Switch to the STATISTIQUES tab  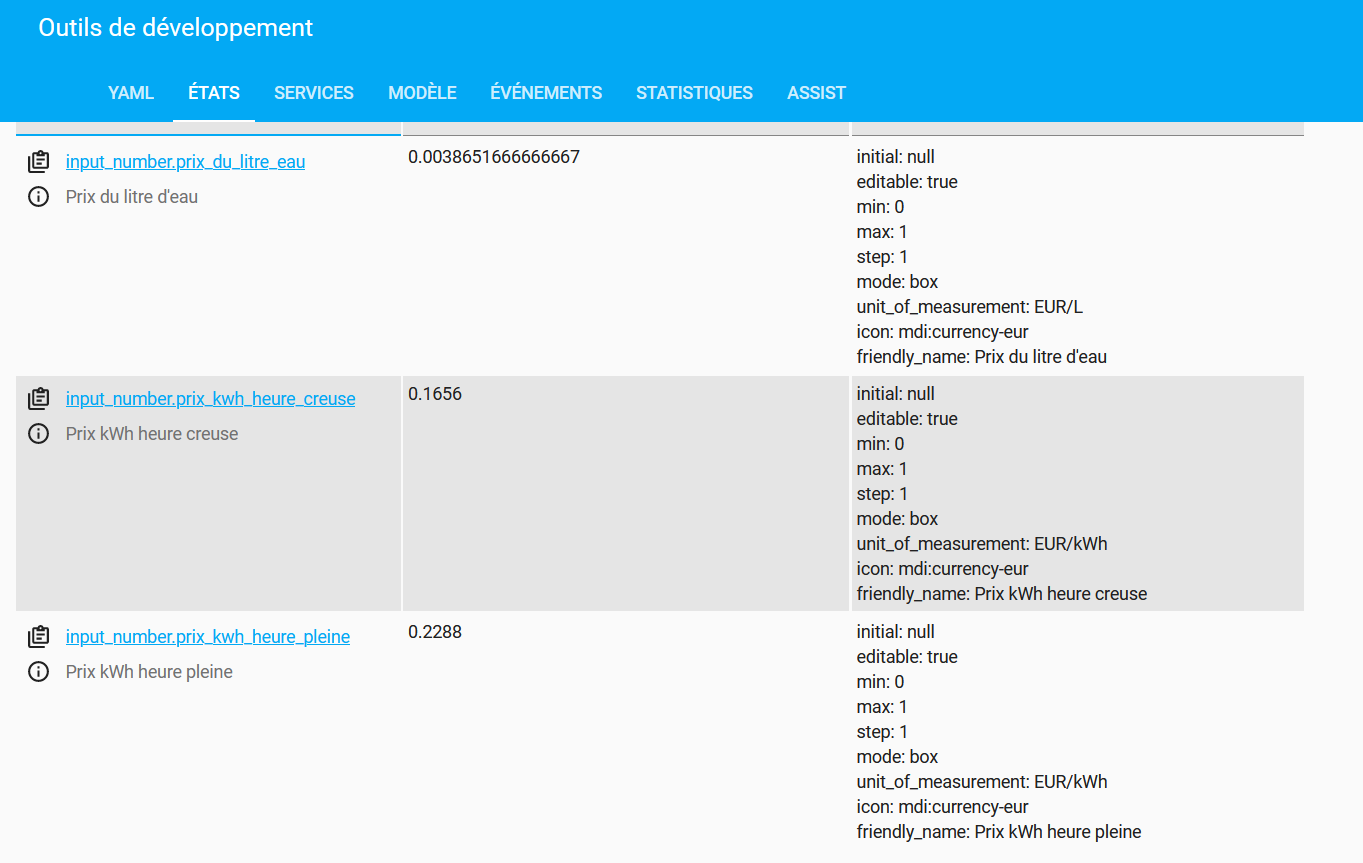pyautogui.click(x=694, y=93)
